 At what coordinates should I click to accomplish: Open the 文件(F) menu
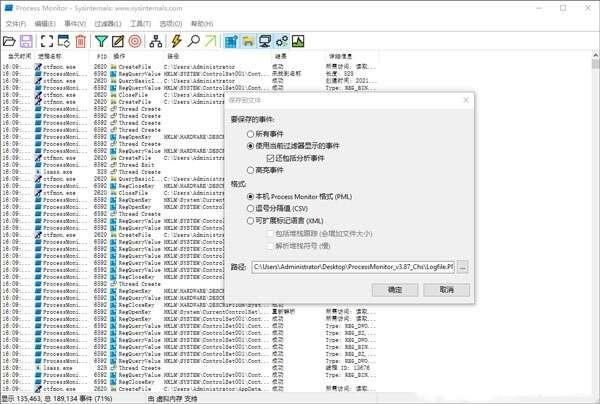(16, 23)
